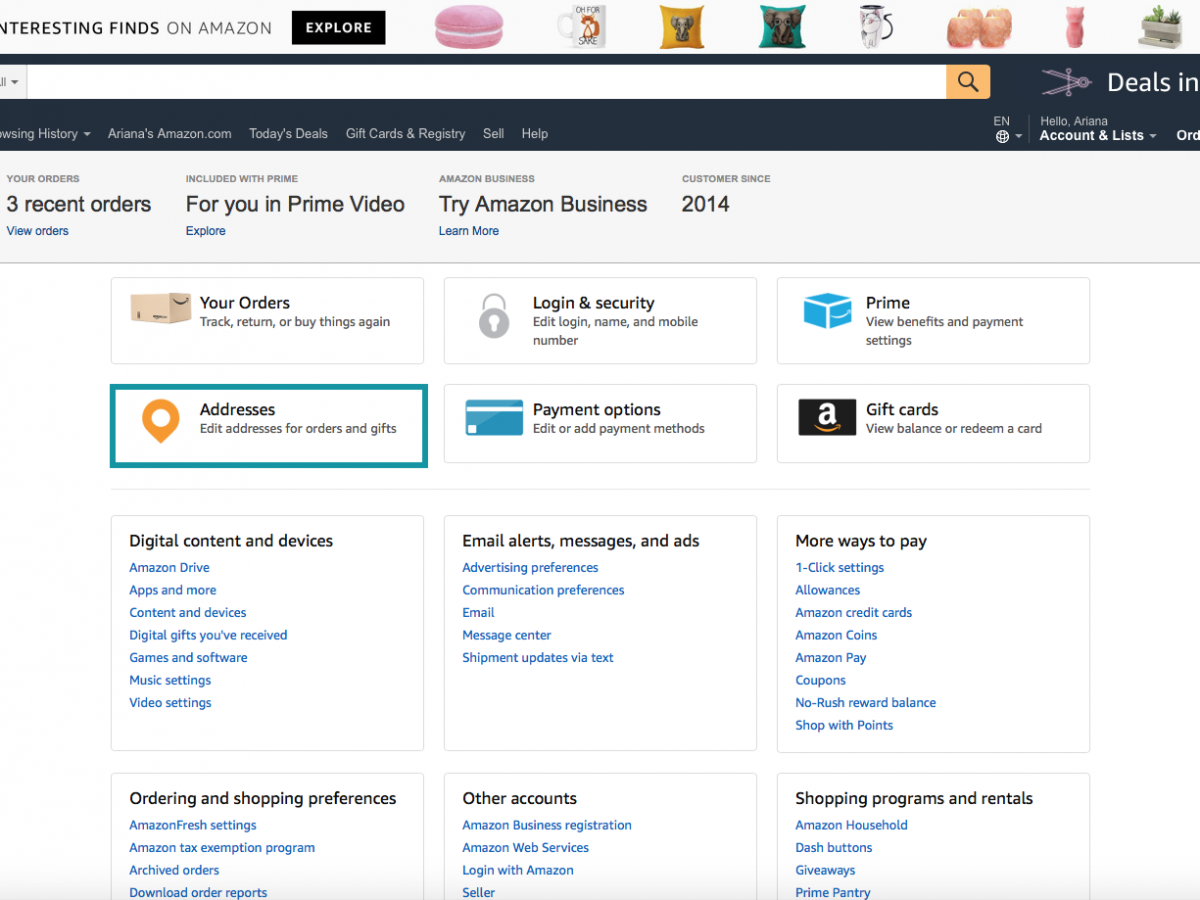Viewport: 1200px width, 900px height.
Task: Open the Addresses card title
Action: [238, 410]
